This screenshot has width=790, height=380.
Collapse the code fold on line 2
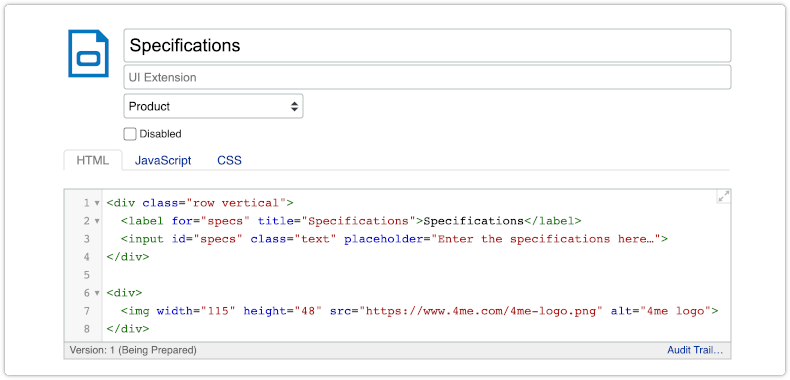tap(97, 221)
